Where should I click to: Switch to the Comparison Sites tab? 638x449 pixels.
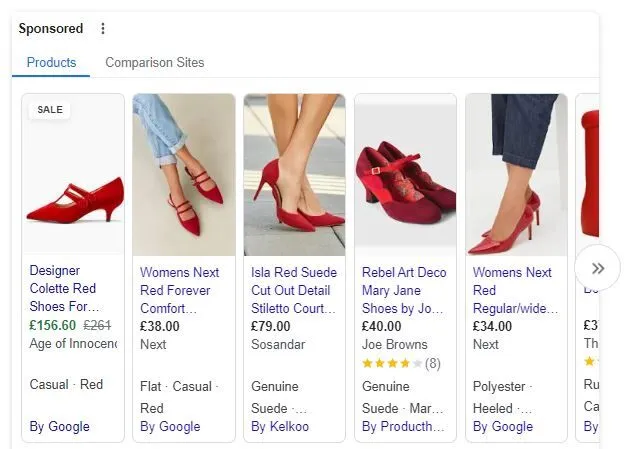click(155, 62)
